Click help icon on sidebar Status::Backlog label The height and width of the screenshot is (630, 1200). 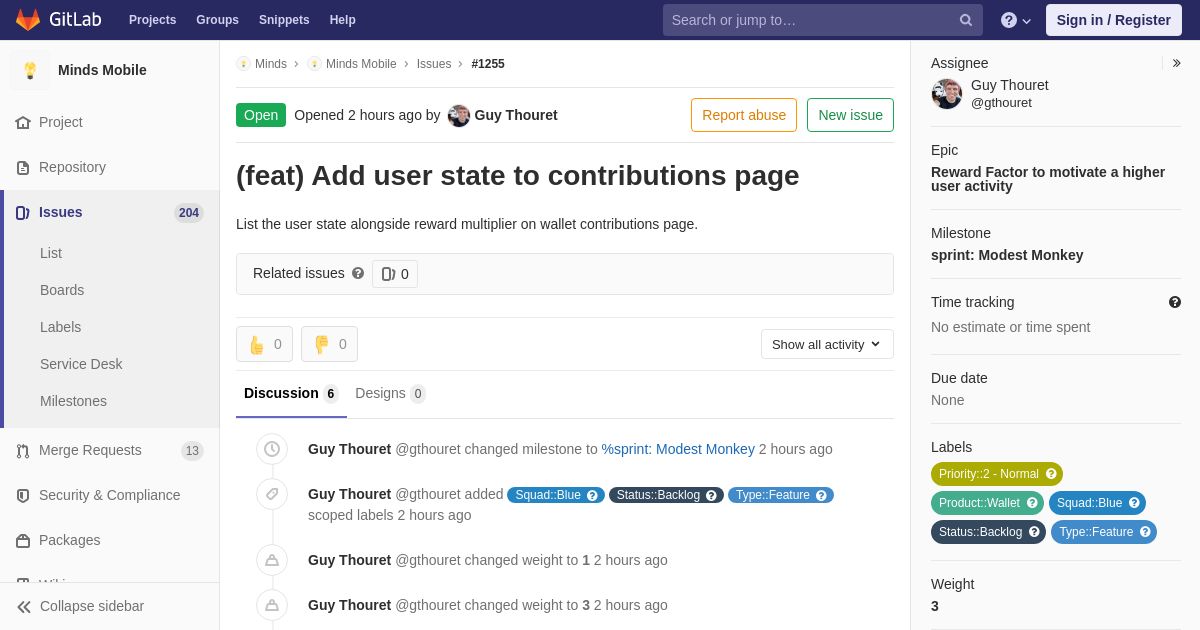pos(1034,532)
